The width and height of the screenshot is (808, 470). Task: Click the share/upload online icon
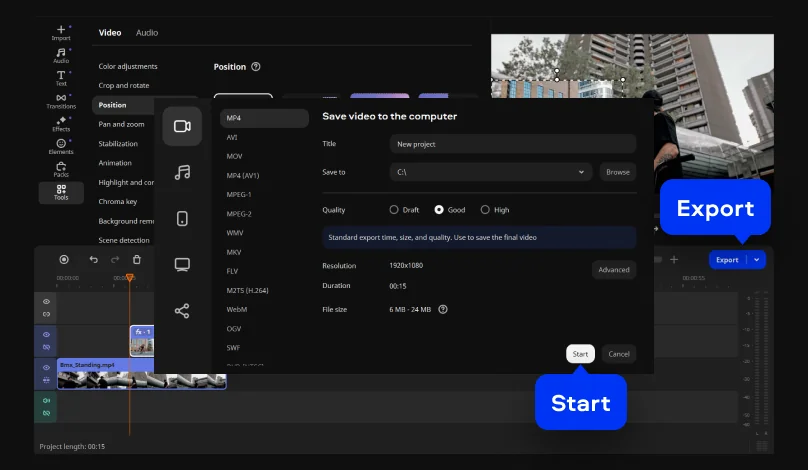point(182,311)
